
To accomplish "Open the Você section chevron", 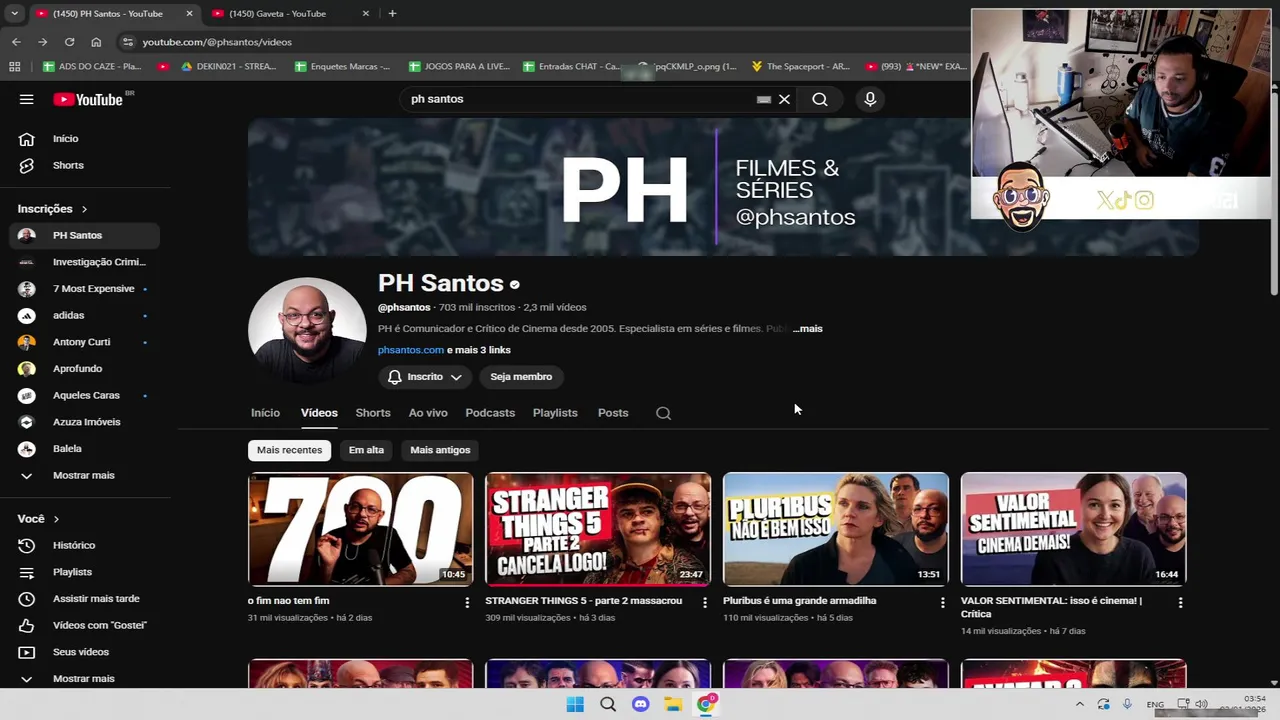I will point(56,519).
